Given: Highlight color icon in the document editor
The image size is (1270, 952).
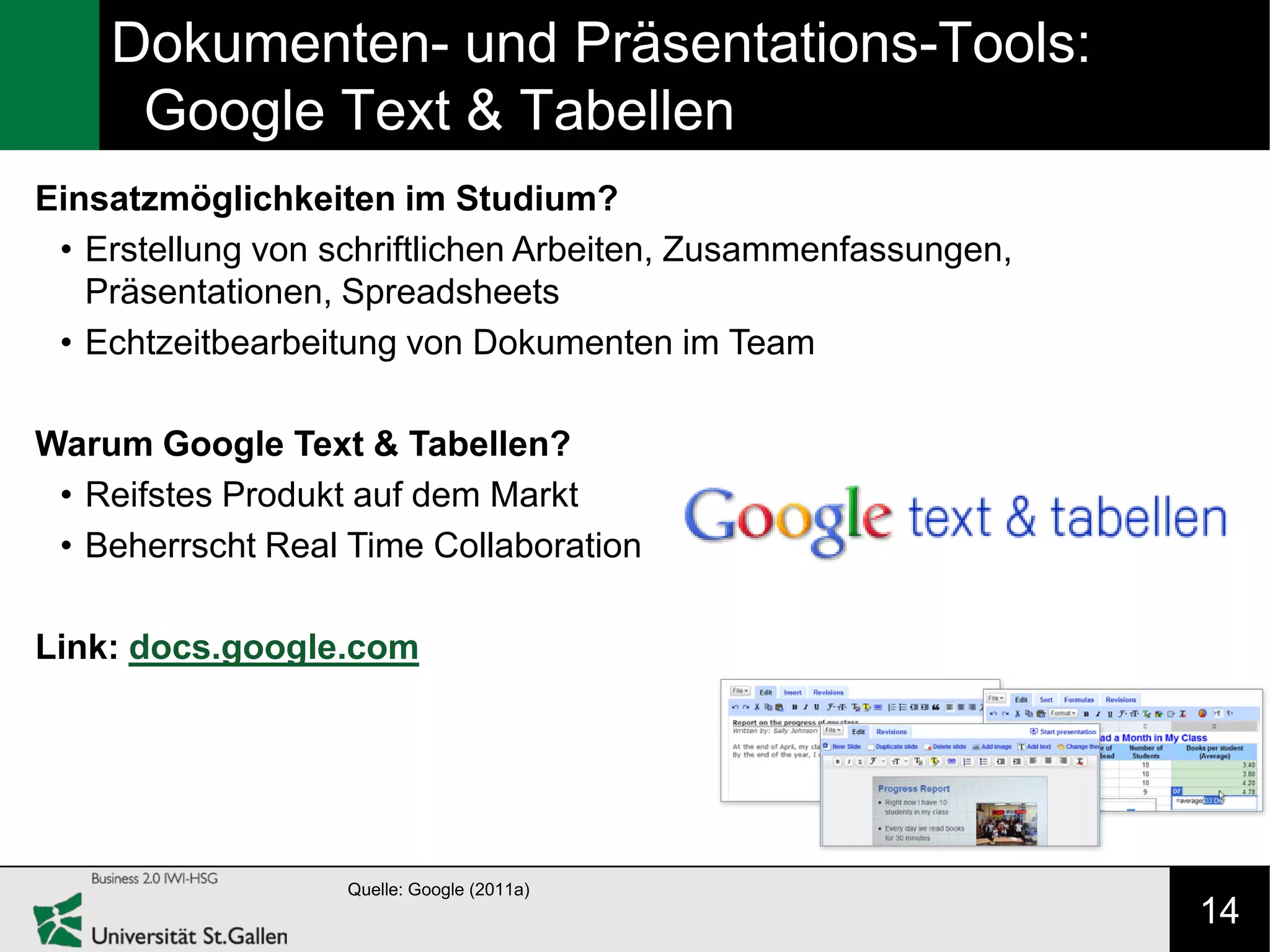Looking at the screenshot, I should [x=866, y=707].
